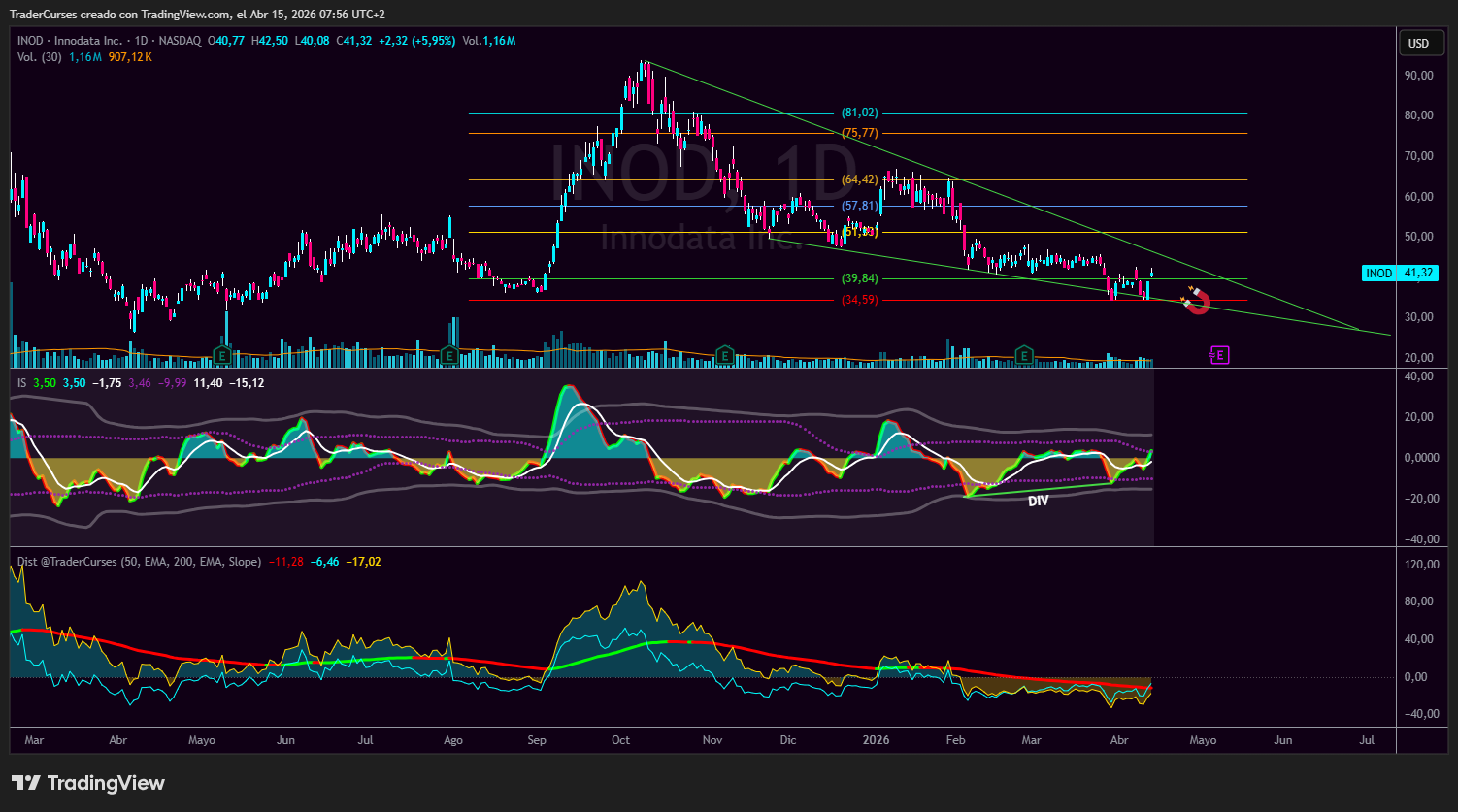Open the earnings E marker near November
Viewport: 1458px width, 812px height.
pos(723,355)
